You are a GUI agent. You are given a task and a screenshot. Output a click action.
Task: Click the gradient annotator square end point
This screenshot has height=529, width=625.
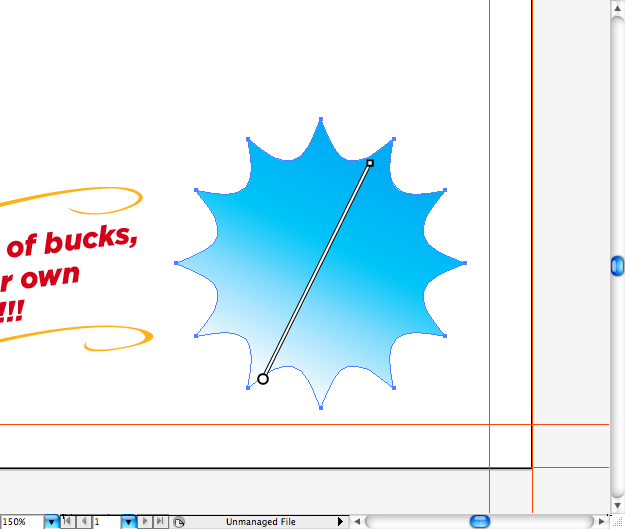[x=370, y=163]
